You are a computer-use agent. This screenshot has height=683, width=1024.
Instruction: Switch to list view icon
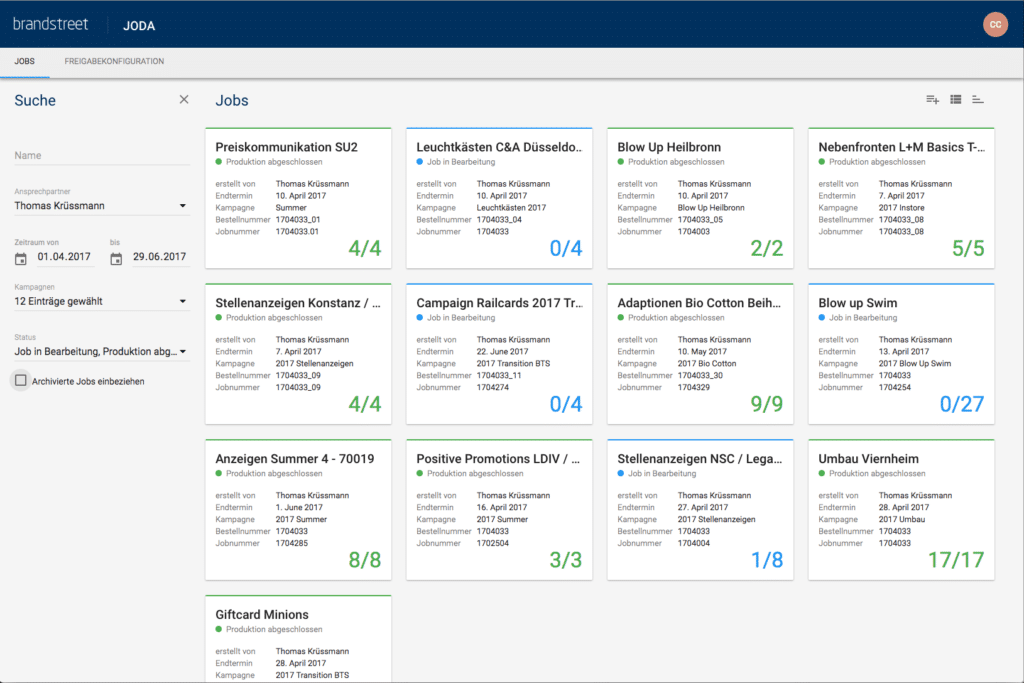coord(955,99)
